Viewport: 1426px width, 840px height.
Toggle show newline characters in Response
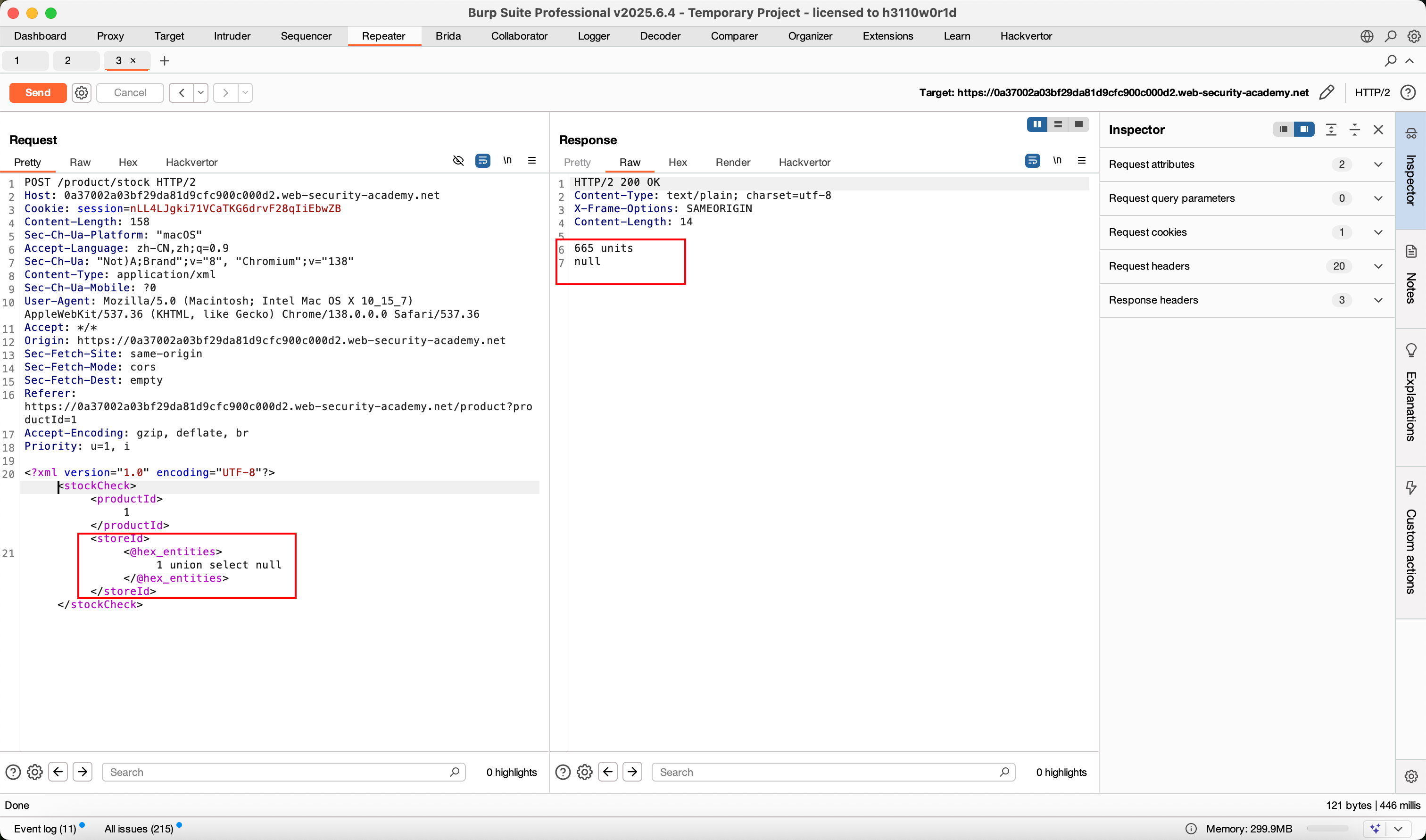(1057, 161)
